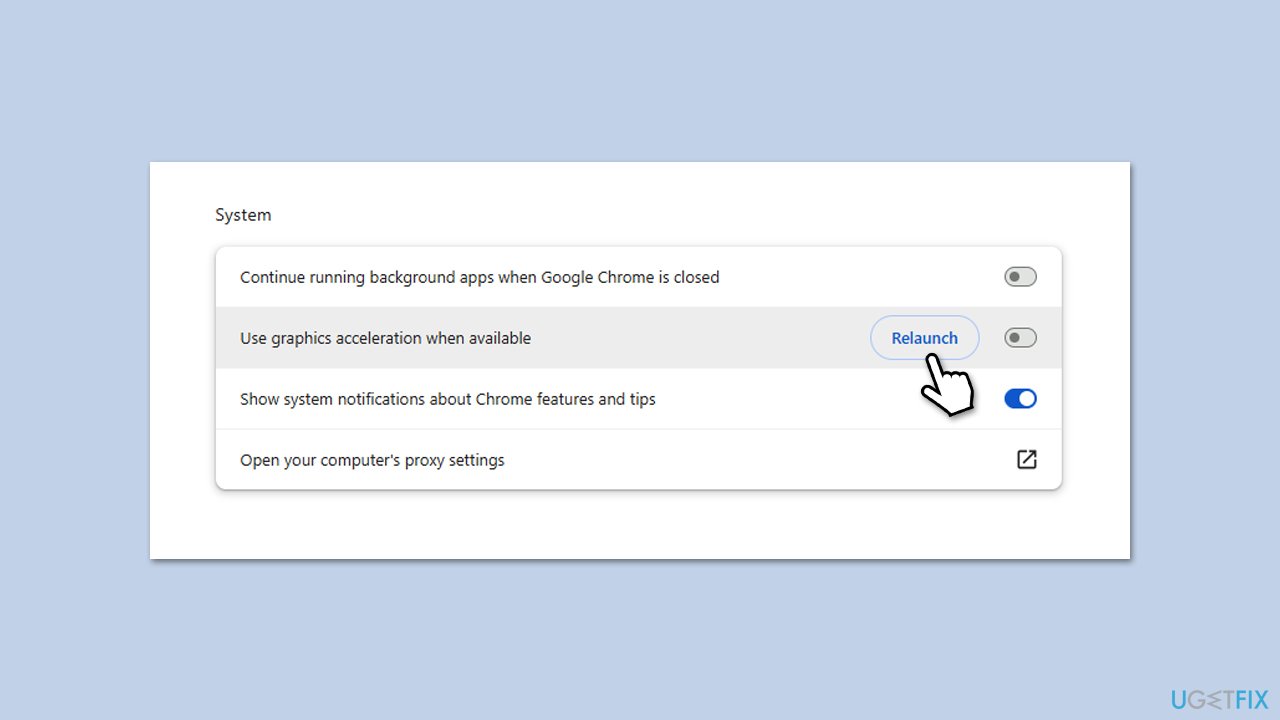Click blank space in the notifications row

(800, 399)
